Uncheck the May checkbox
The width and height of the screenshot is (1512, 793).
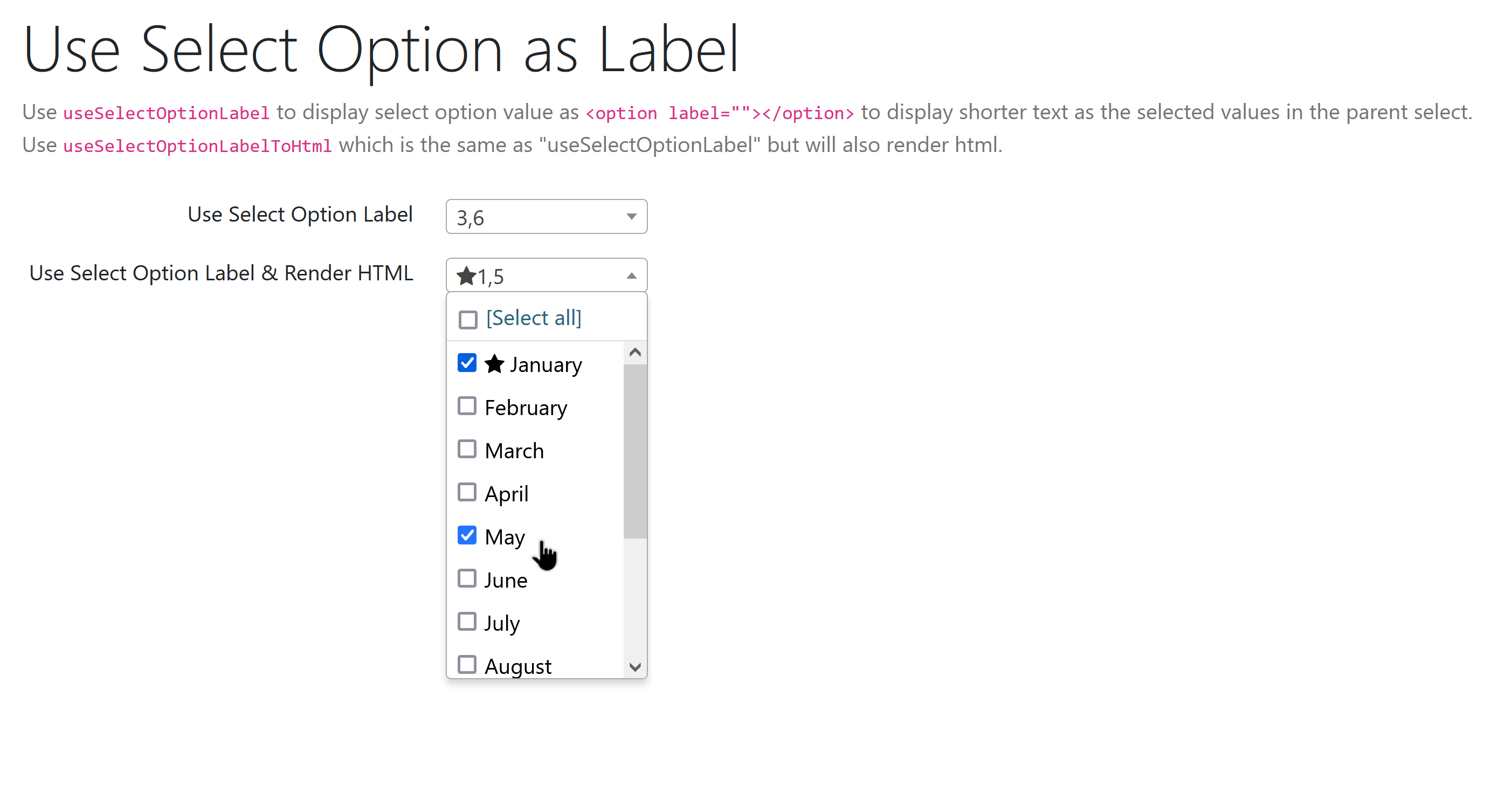pos(467,535)
